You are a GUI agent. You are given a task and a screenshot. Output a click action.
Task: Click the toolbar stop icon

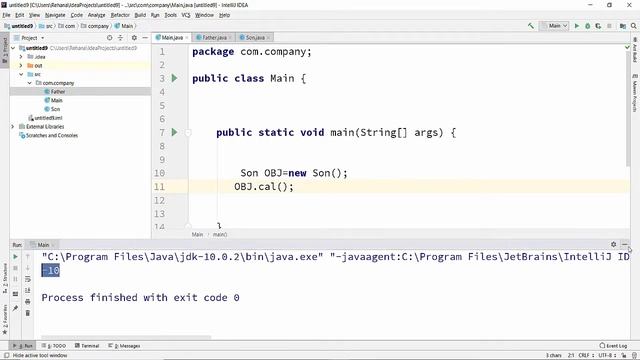(609, 26)
